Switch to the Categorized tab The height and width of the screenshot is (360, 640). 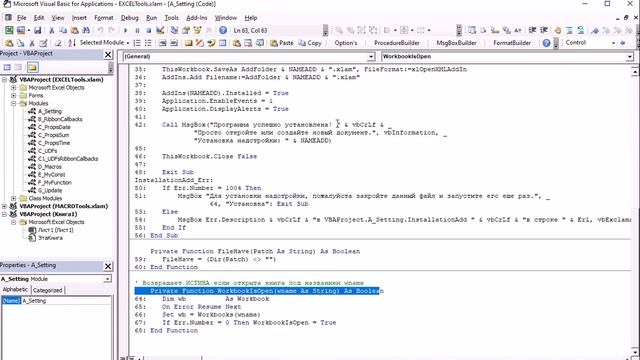pyautogui.click(x=47, y=290)
